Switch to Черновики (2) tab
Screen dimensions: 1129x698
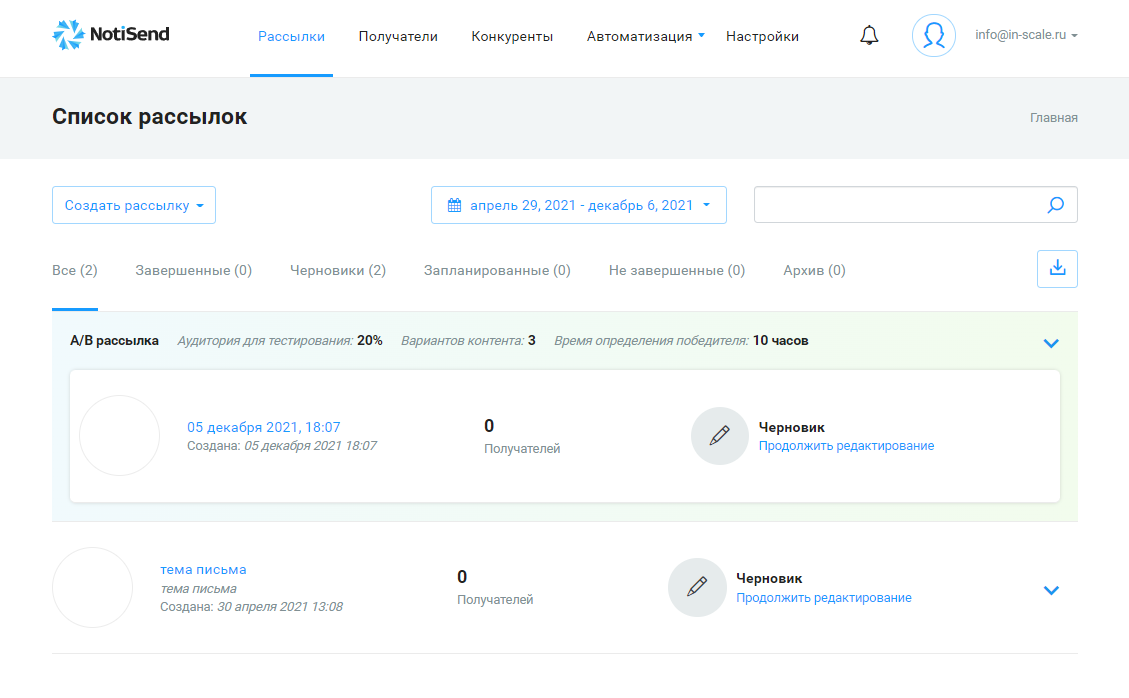[338, 270]
